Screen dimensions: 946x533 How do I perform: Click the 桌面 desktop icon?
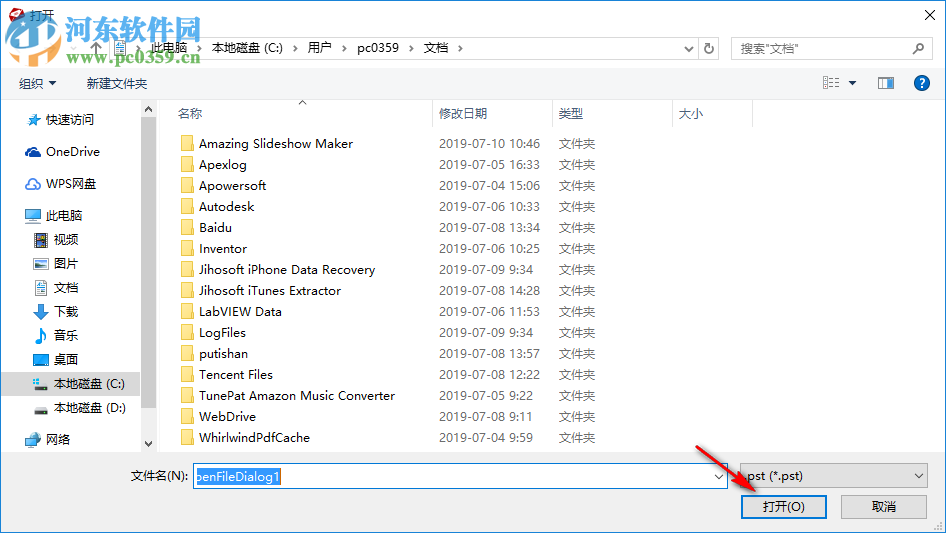[x=40, y=360]
